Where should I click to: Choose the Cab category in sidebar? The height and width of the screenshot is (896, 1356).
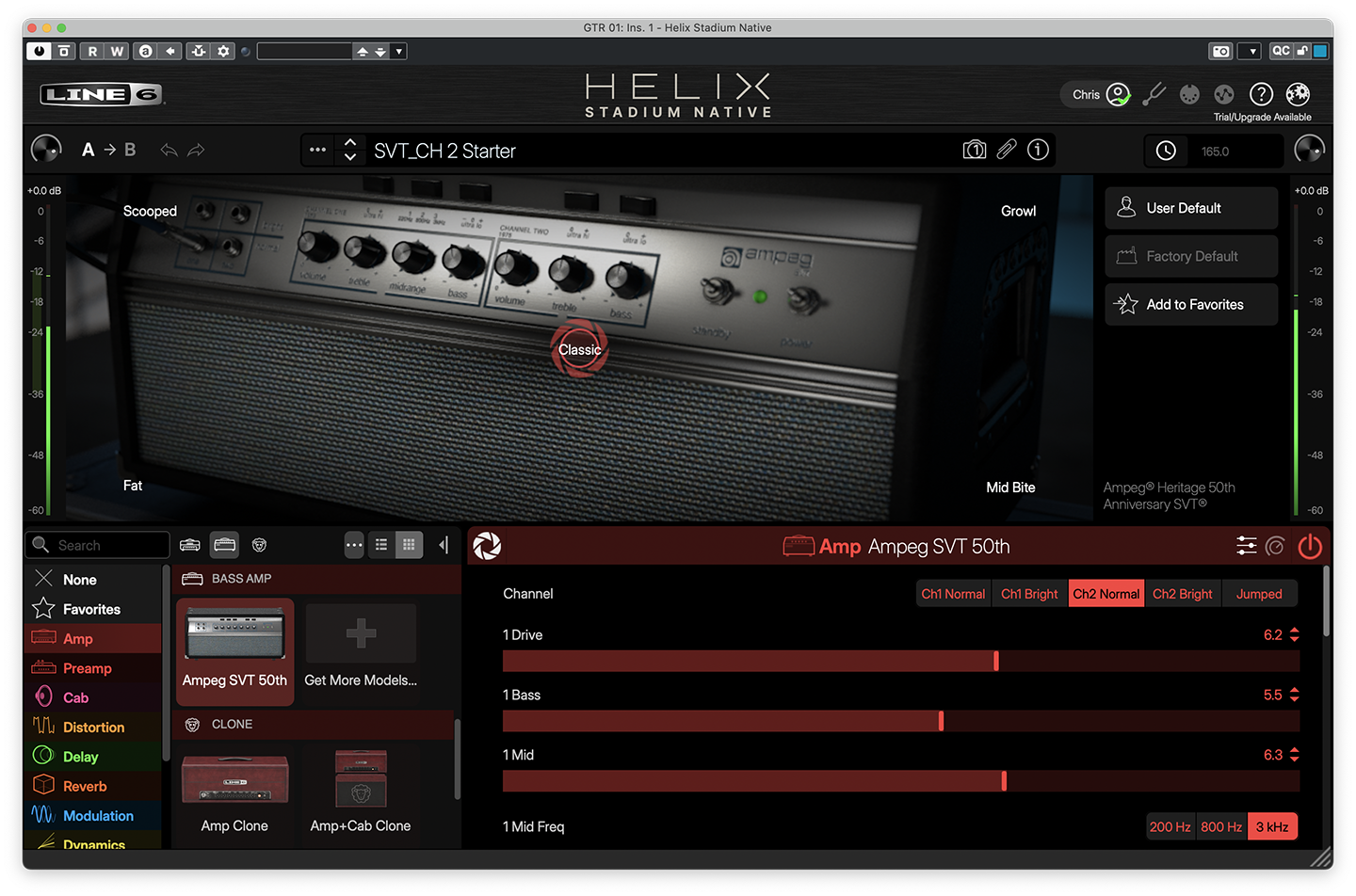coord(93,697)
